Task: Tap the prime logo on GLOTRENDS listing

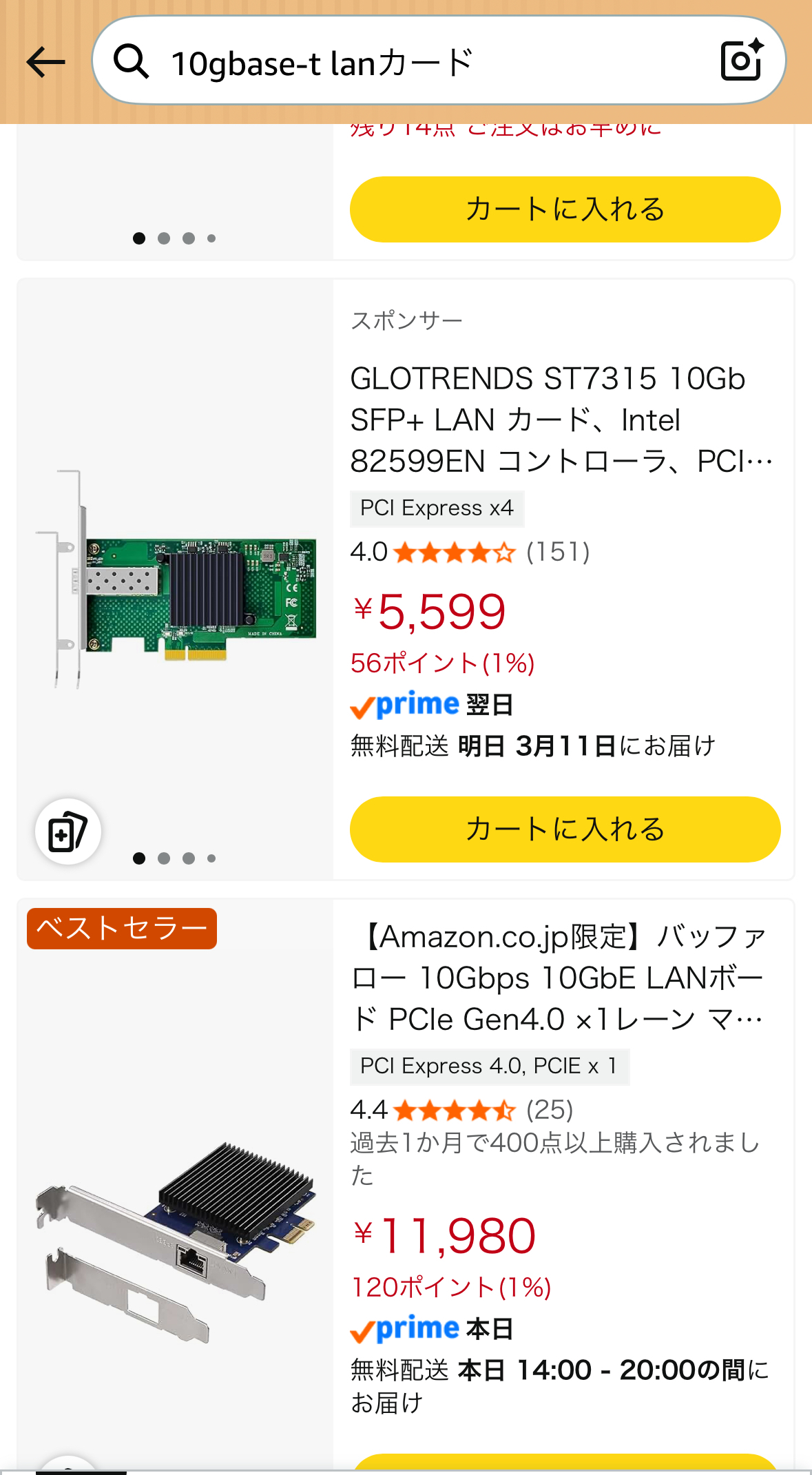Action: (x=404, y=705)
